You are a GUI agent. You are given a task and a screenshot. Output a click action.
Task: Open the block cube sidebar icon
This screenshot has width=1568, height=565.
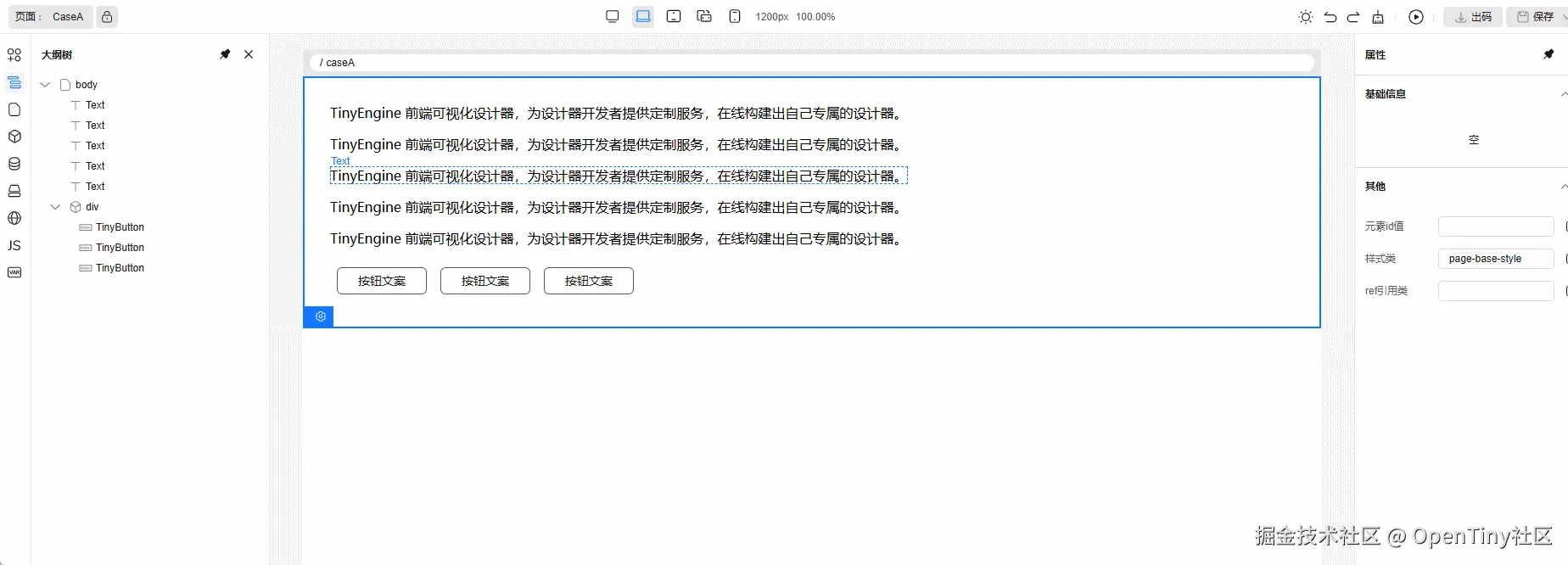point(14,137)
